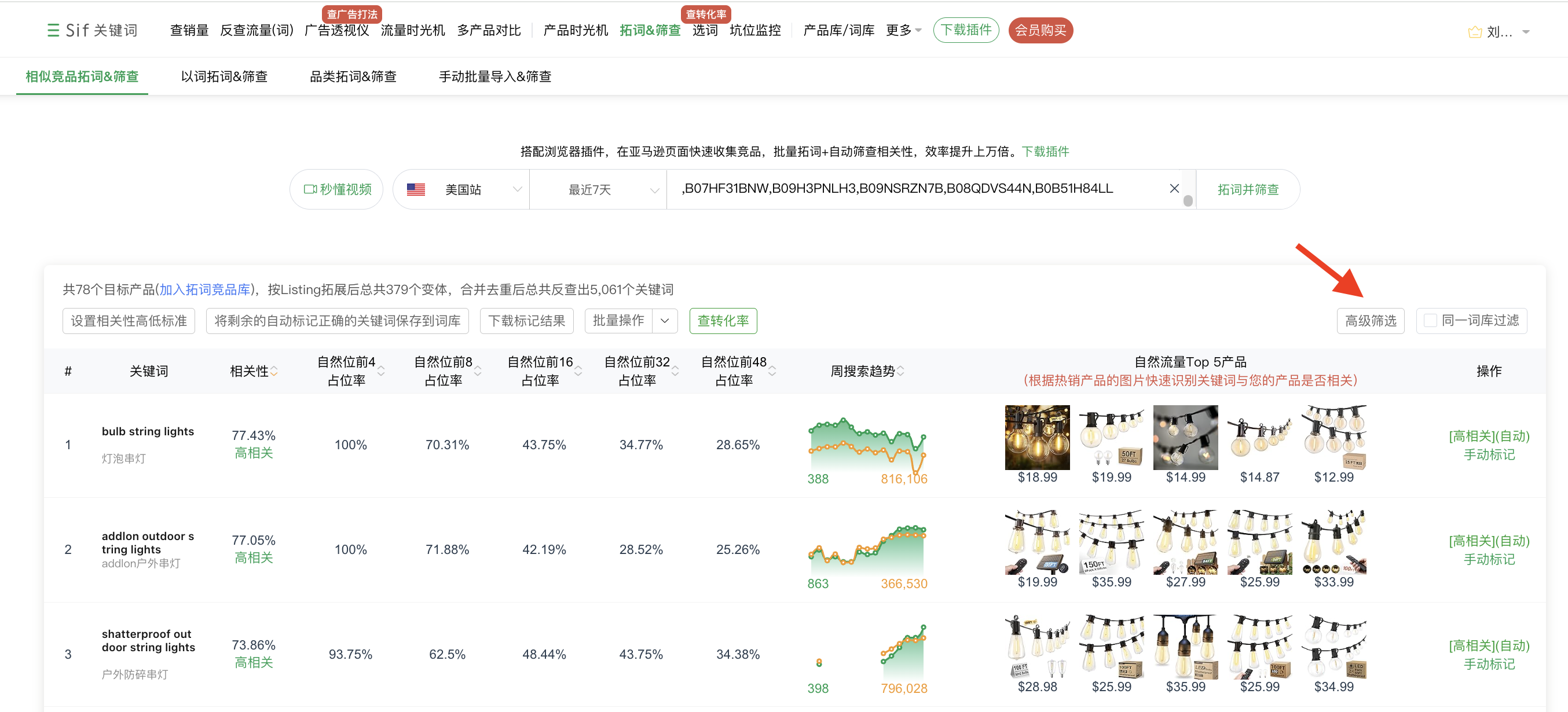
Task: Click the crown membership icon by the username
Action: [1474, 32]
